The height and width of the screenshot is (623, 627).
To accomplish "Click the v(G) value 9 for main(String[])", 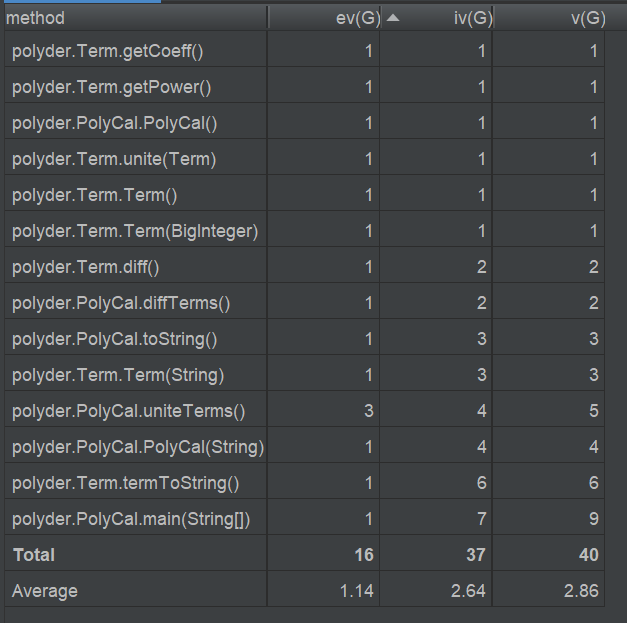I will tap(594, 519).
